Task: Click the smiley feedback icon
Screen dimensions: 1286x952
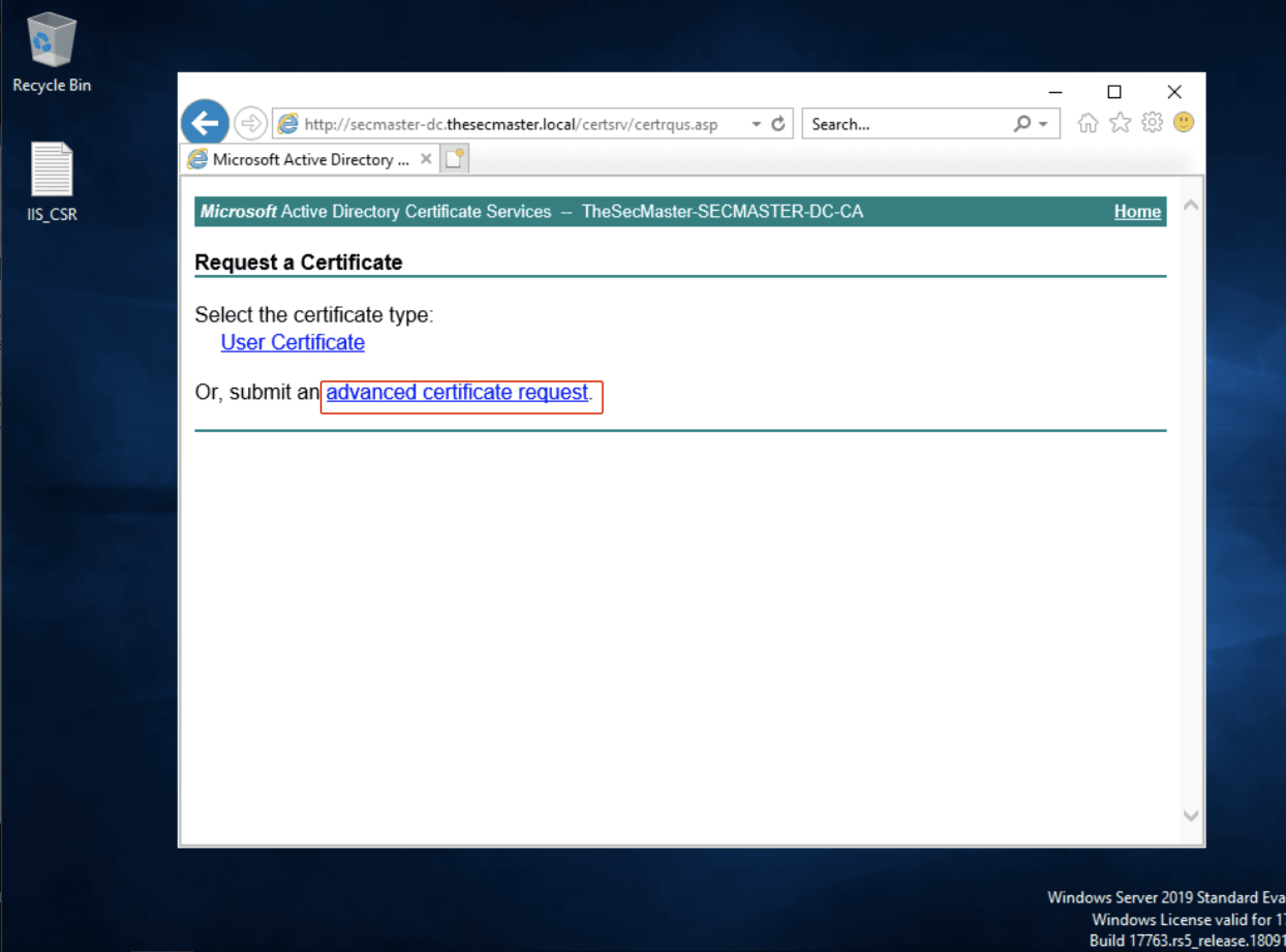Action: (1184, 122)
